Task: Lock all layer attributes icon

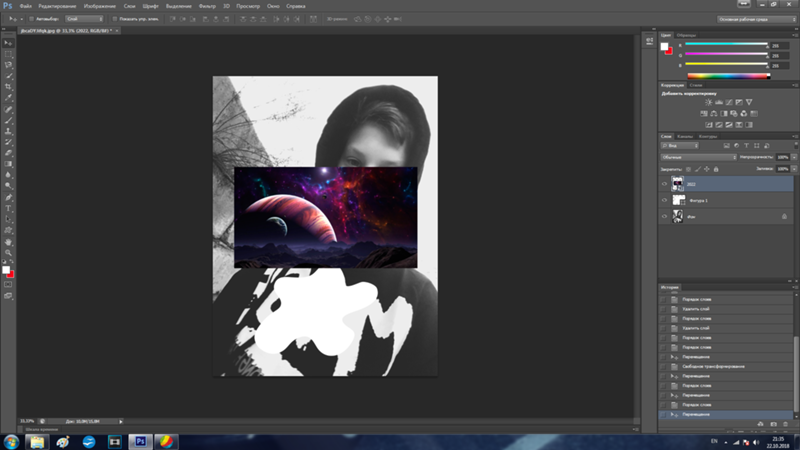Action: (x=716, y=169)
